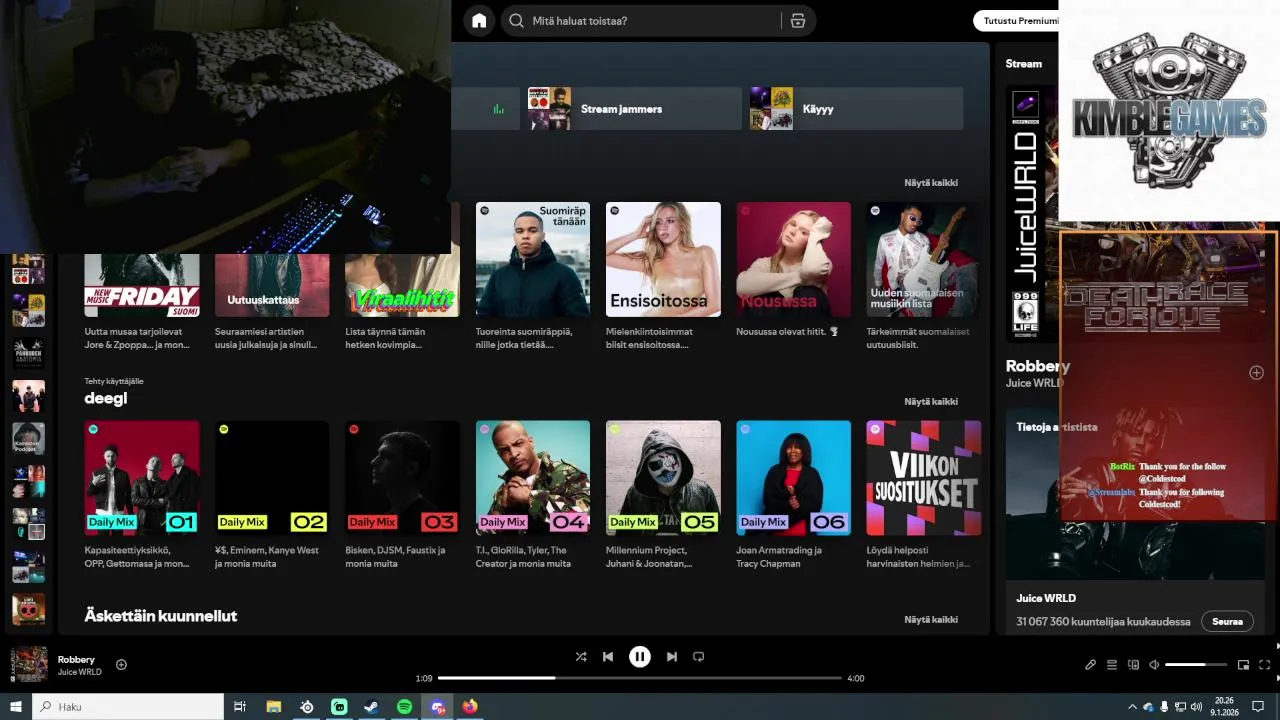Open Streamlabs green taskbar icon
The height and width of the screenshot is (720, 1280).
tap(339, 707)
